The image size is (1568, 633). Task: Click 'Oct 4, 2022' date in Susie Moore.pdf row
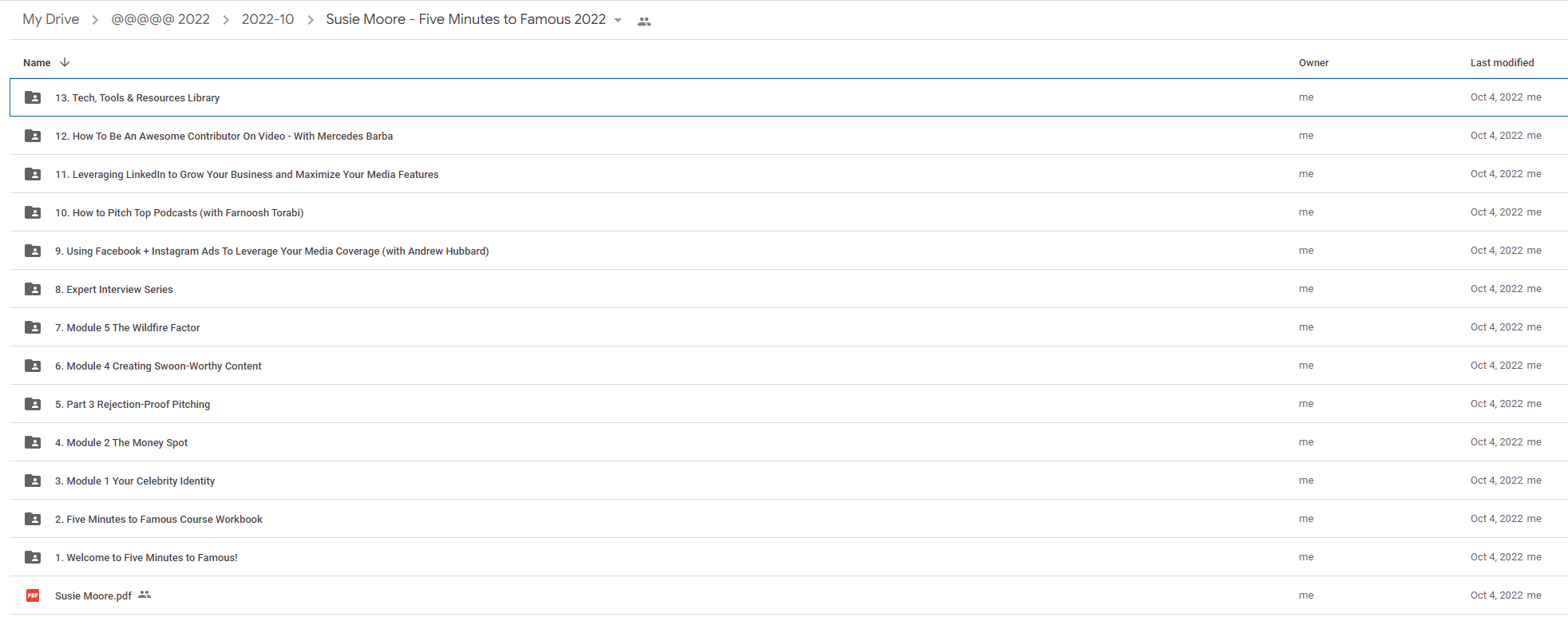[x=1497, y=595]
